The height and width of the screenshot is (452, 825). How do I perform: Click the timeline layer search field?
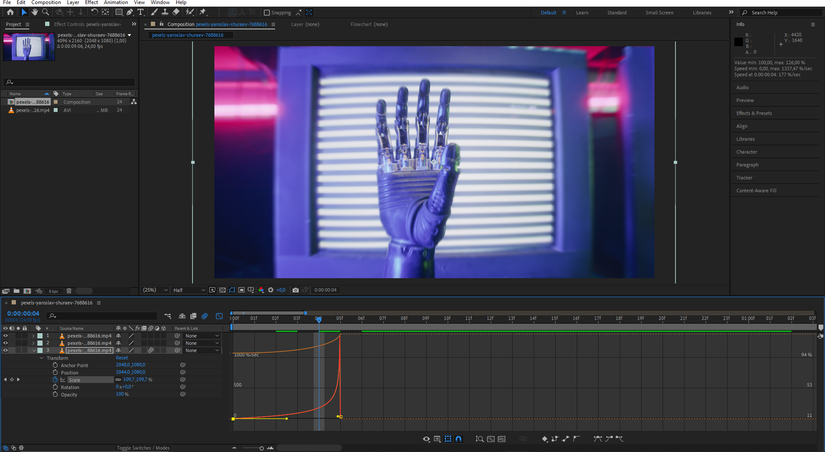(102, 316)
